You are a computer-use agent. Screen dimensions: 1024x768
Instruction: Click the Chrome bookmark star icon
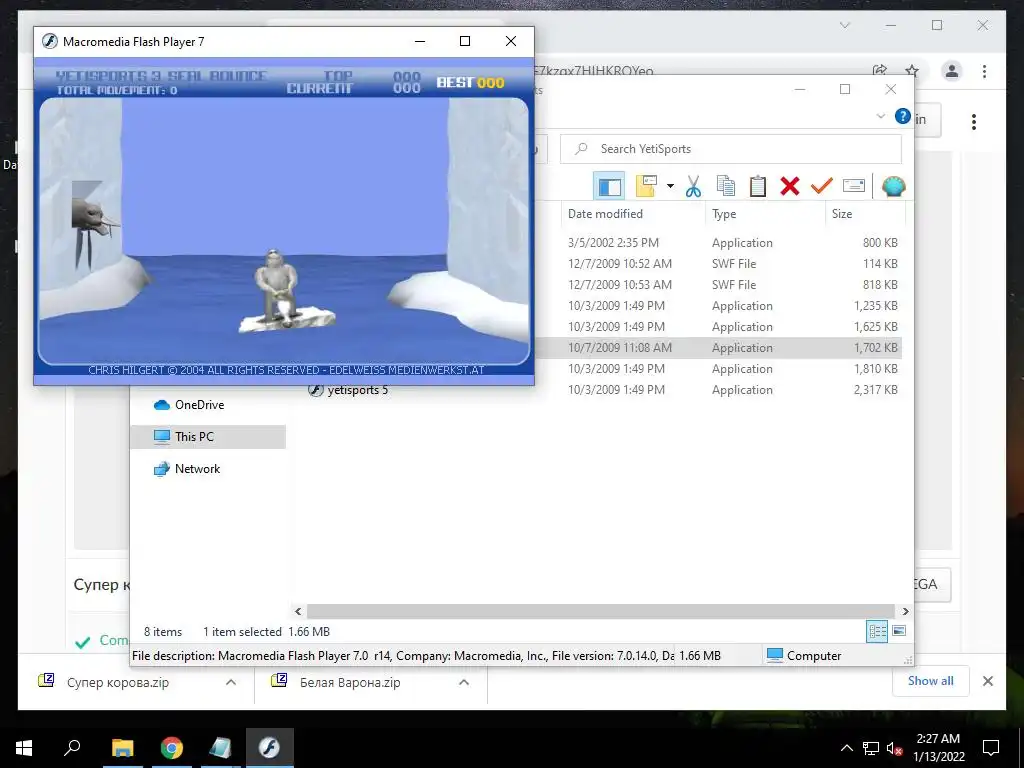pyautogui.click(x=912, y=71)
